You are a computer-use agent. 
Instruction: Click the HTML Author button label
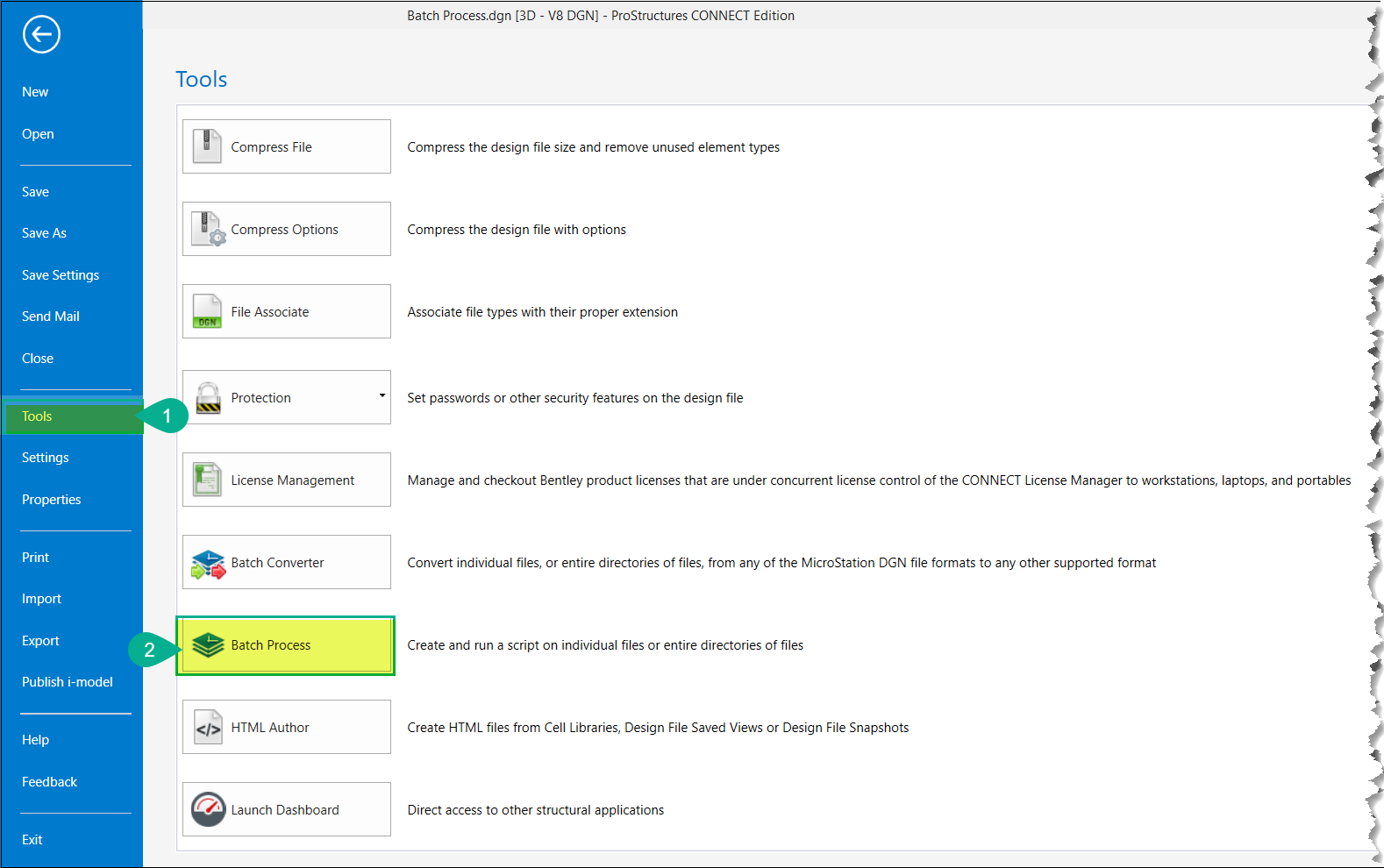point(270,728)
